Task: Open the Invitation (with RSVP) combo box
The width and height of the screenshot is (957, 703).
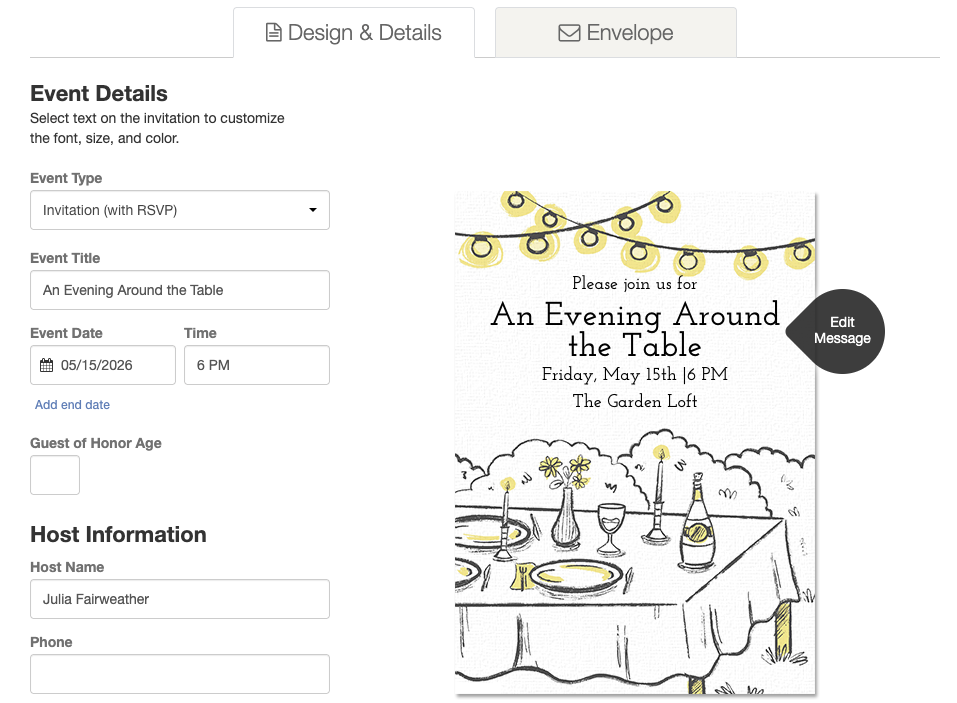Action: tap(179, 210)
